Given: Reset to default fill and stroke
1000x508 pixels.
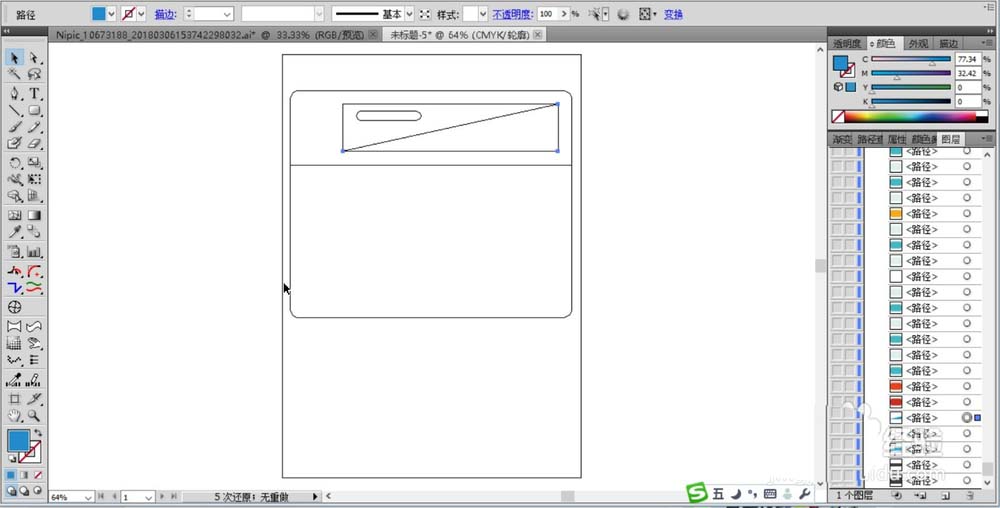Looking at the screenshot, I should [11, 458].
